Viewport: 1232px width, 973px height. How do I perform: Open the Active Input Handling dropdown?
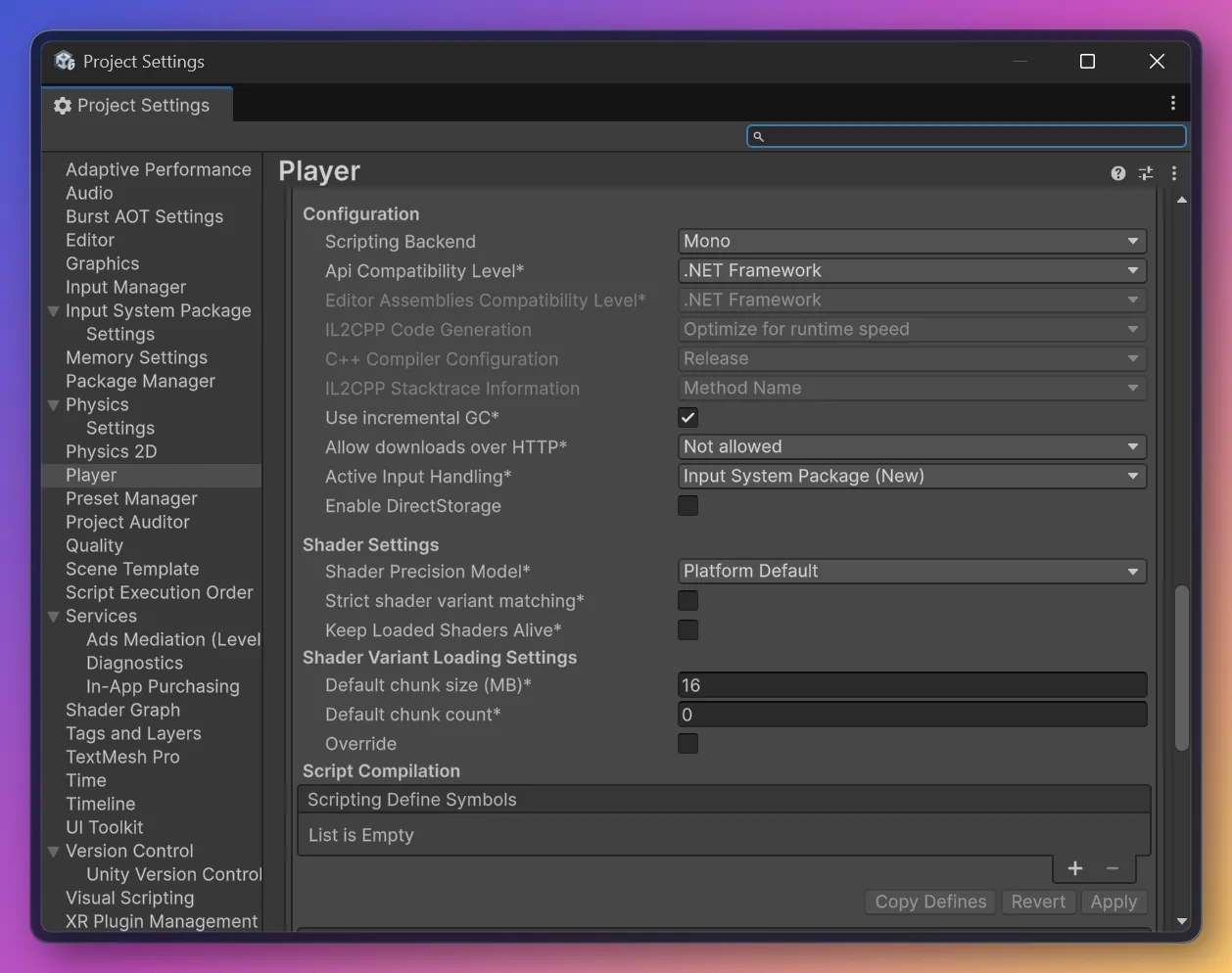pyautogui.click(x=912, y=476)
